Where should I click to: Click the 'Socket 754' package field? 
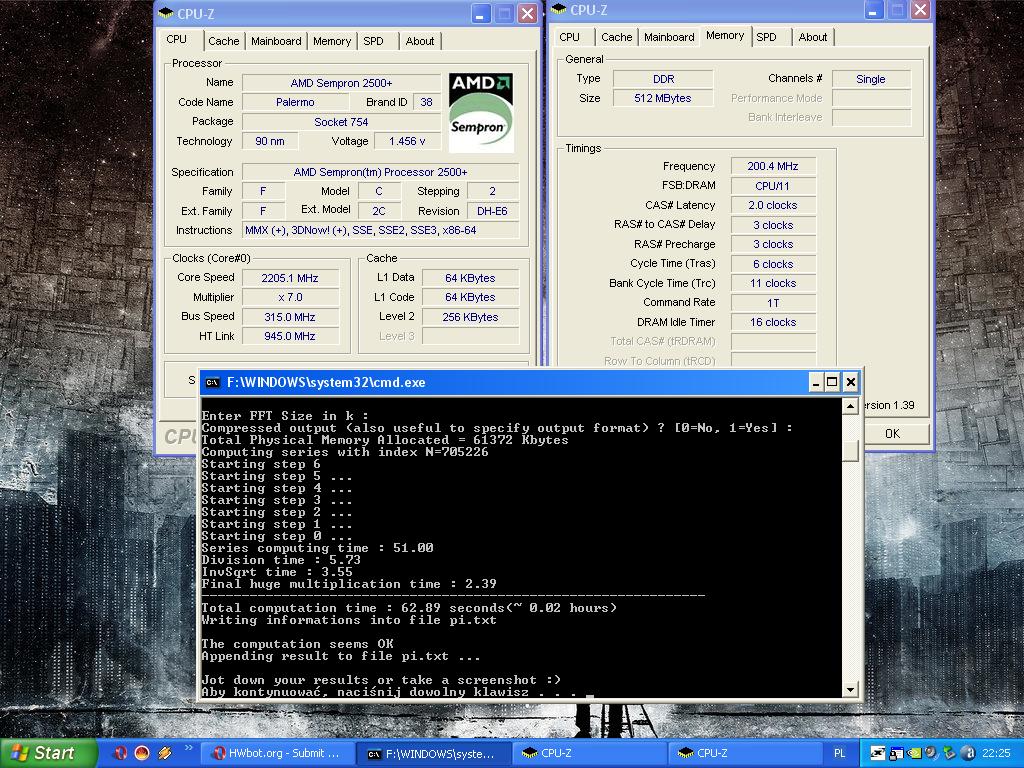[342, 121]
